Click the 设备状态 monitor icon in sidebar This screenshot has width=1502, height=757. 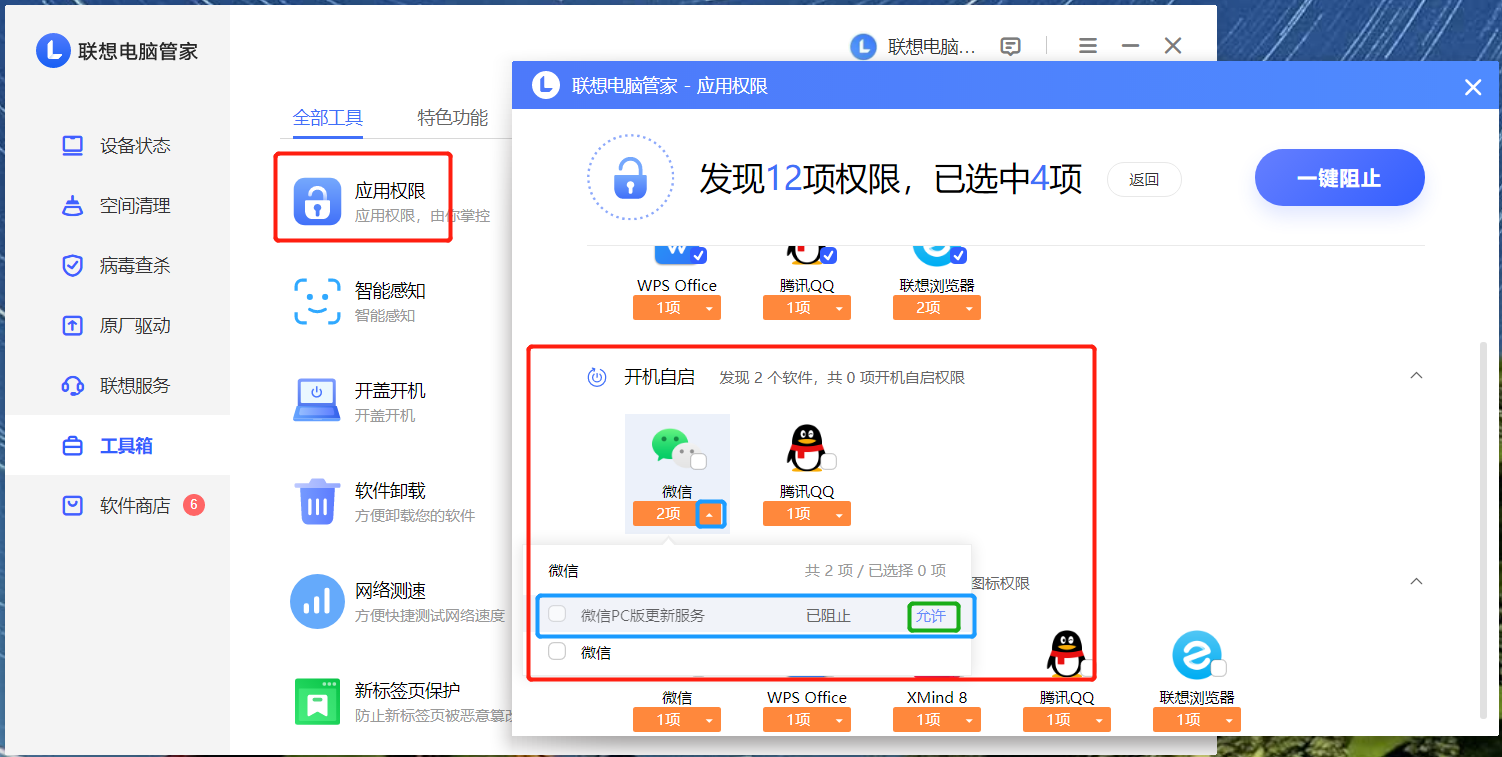pos(72,146)
